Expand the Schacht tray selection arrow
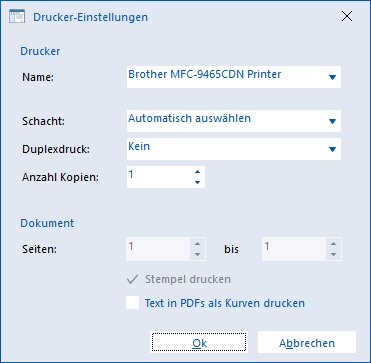Image resolution: width=371 pixels, height=363 pixels. pyautogui.click(x=332, y=121)
